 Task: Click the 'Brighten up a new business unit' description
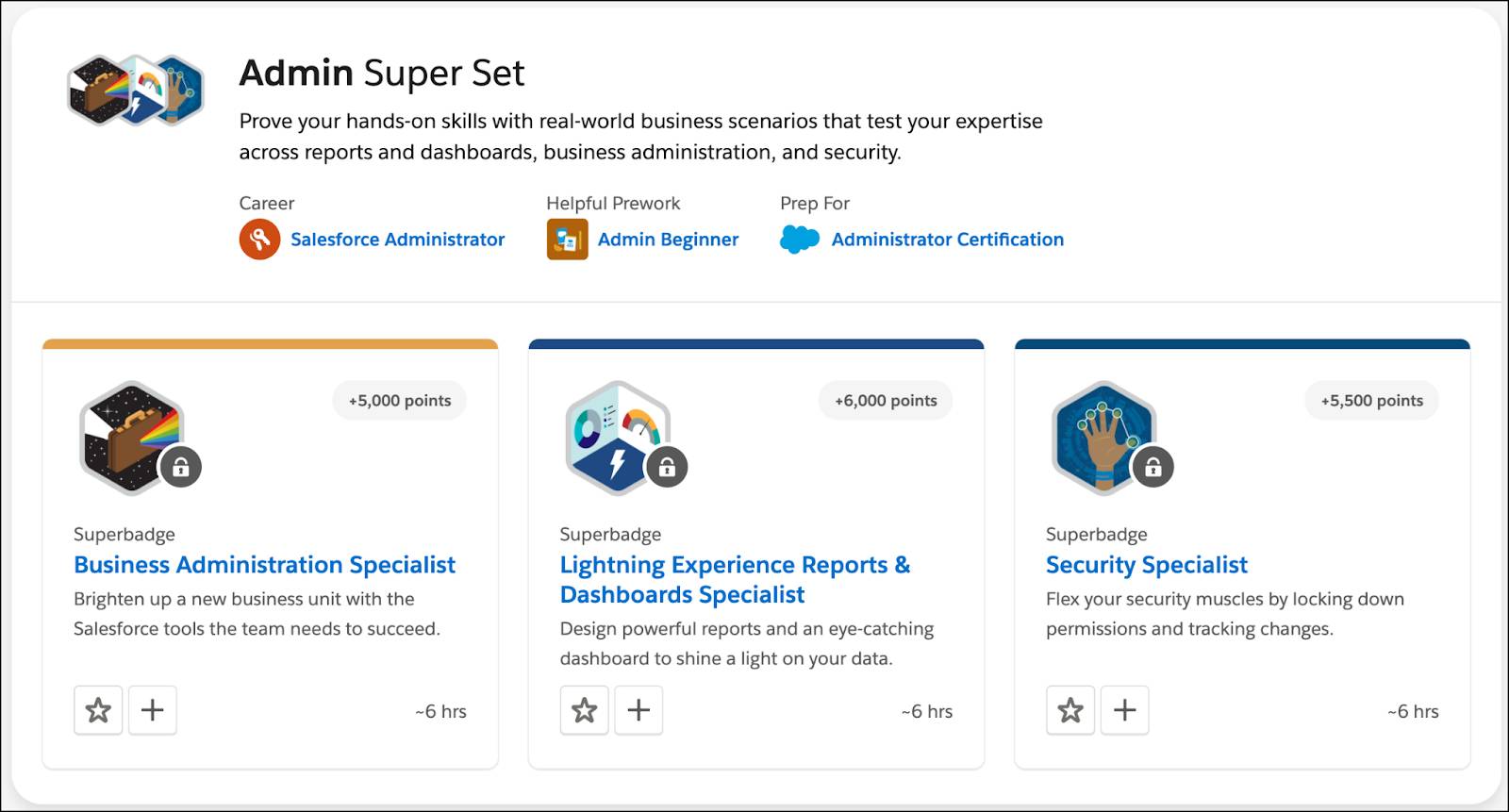(x=257, y=614)
